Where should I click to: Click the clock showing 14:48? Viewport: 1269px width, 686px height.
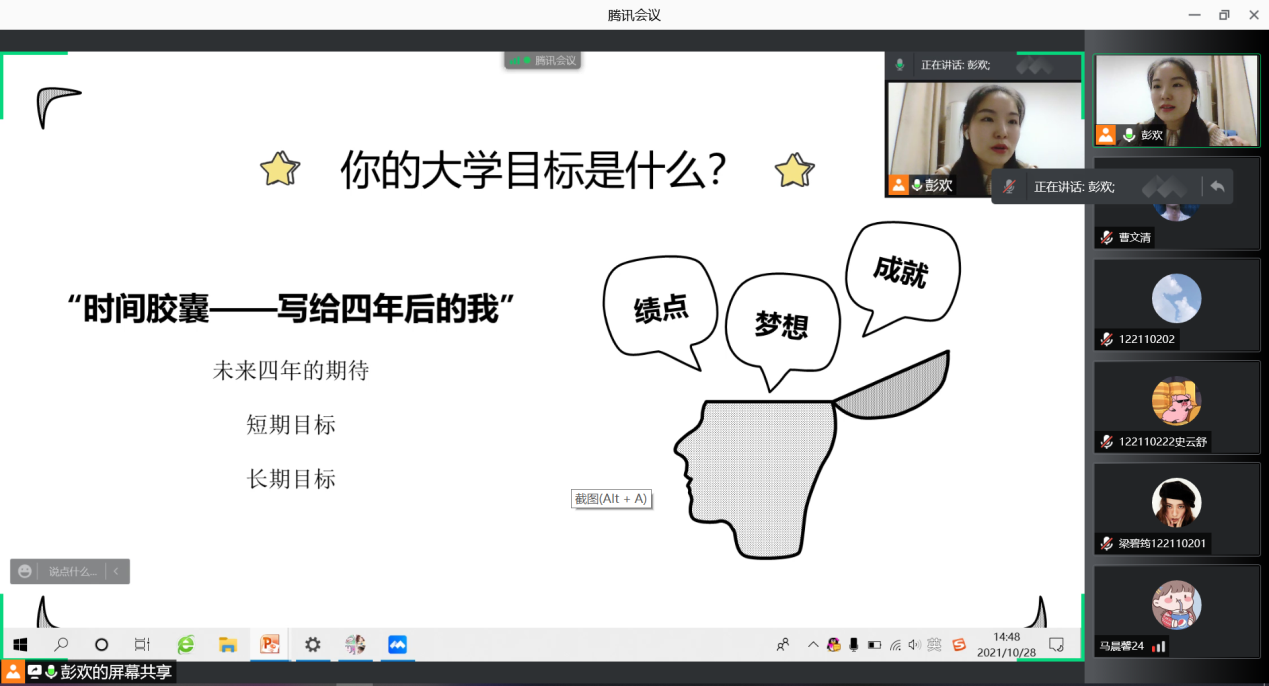[x=1006, y=644]
